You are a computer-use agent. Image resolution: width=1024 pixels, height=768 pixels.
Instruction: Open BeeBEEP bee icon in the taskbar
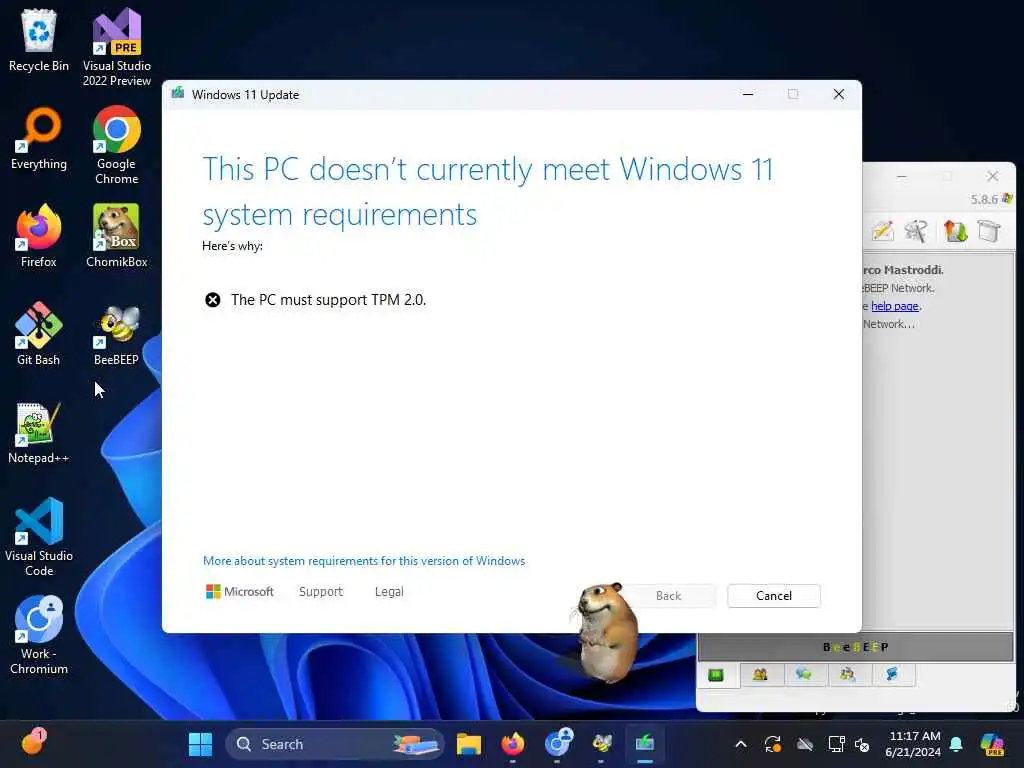[601, 744]
